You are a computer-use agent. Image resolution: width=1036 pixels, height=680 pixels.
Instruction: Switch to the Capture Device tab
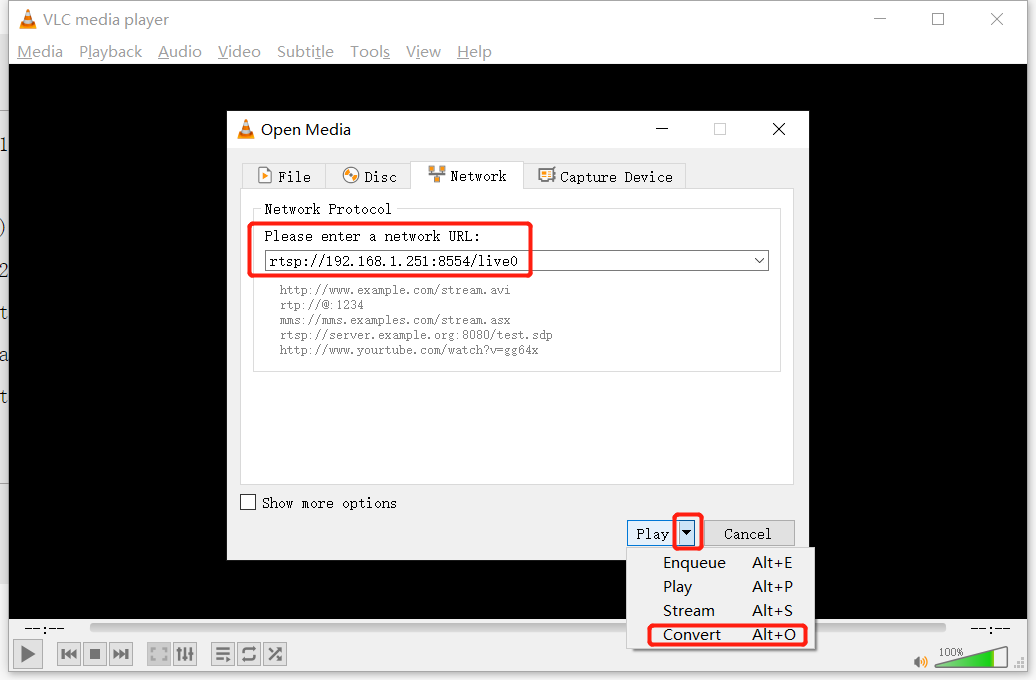[605, 176]
